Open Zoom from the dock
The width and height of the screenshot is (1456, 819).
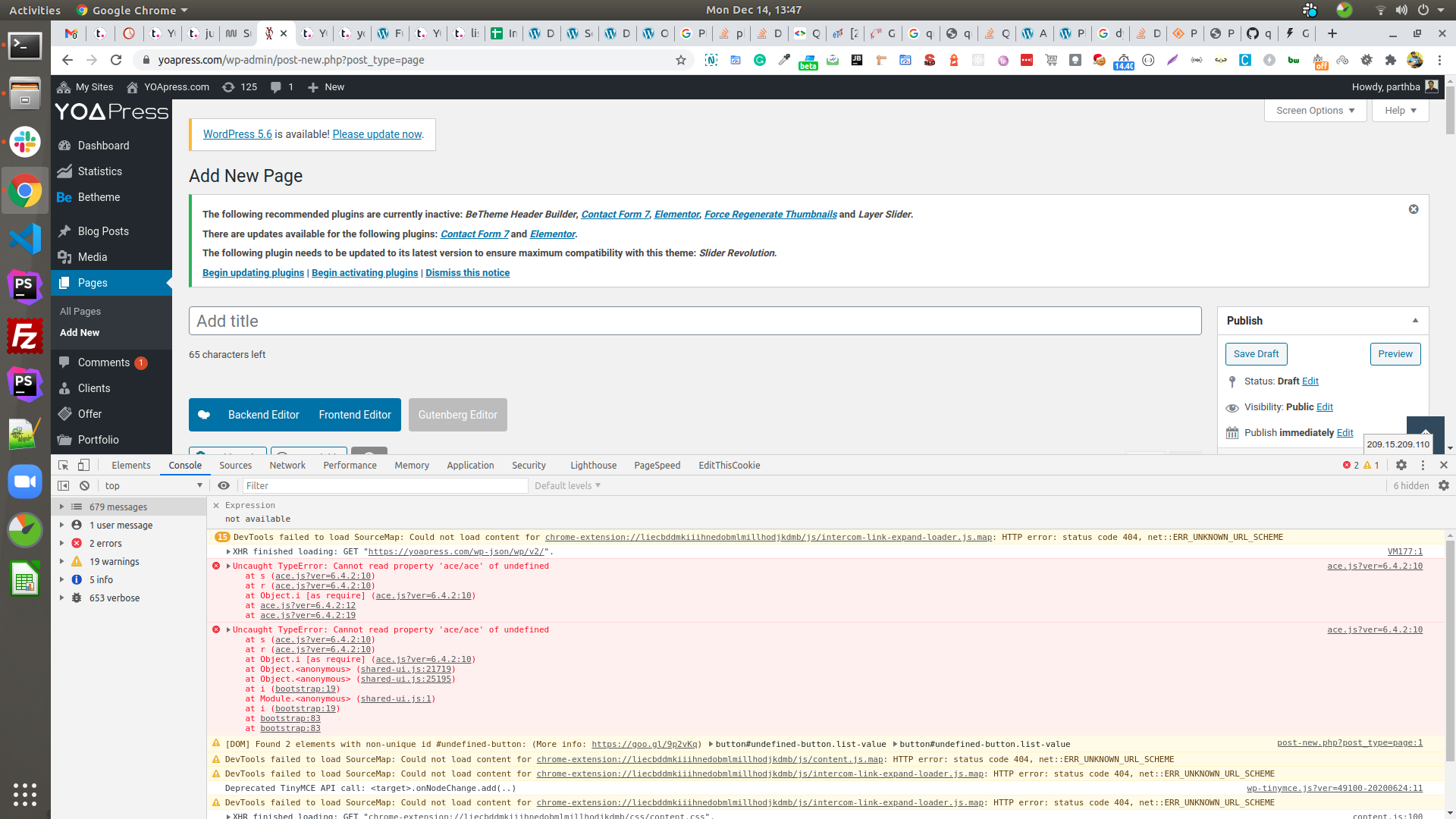[25, 482]
